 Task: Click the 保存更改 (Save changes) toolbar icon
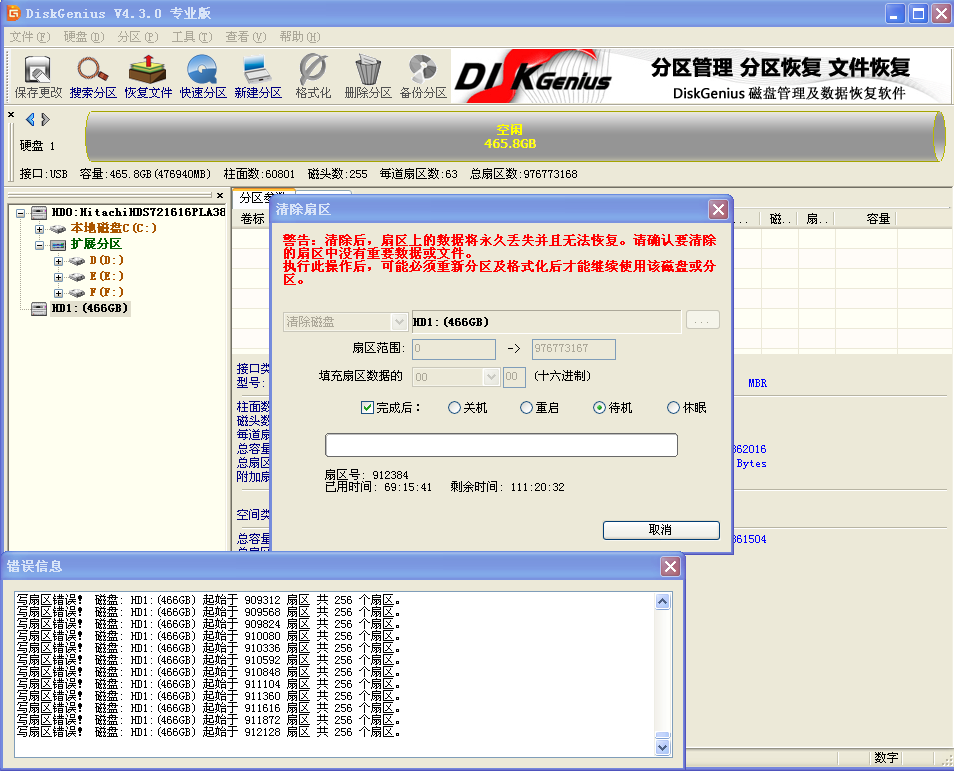[x=38, y=77]
